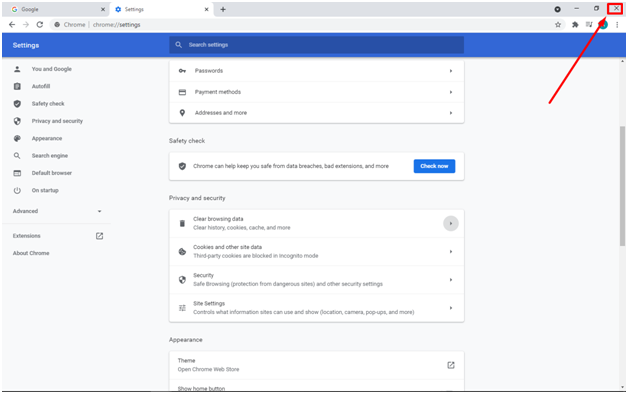Open Cookies and other site data
Screen dimensions: 628x394
316,251
